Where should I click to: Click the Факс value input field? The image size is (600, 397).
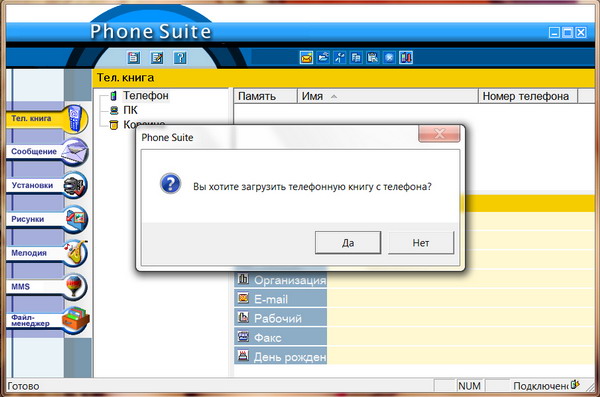(461, 337)
